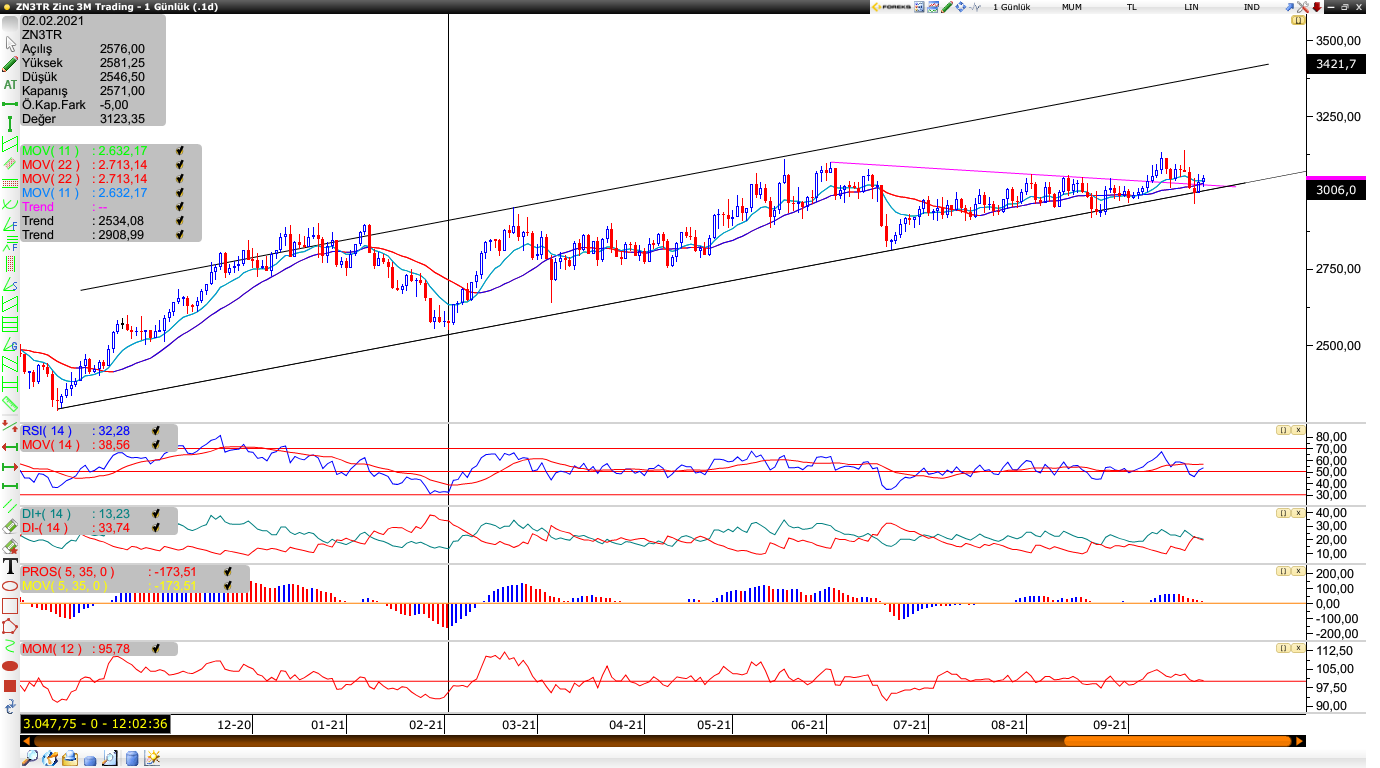Toggle the RSI( 14 ) checkmark
This screenshot has width=1380, height=768.
point(156,431)
